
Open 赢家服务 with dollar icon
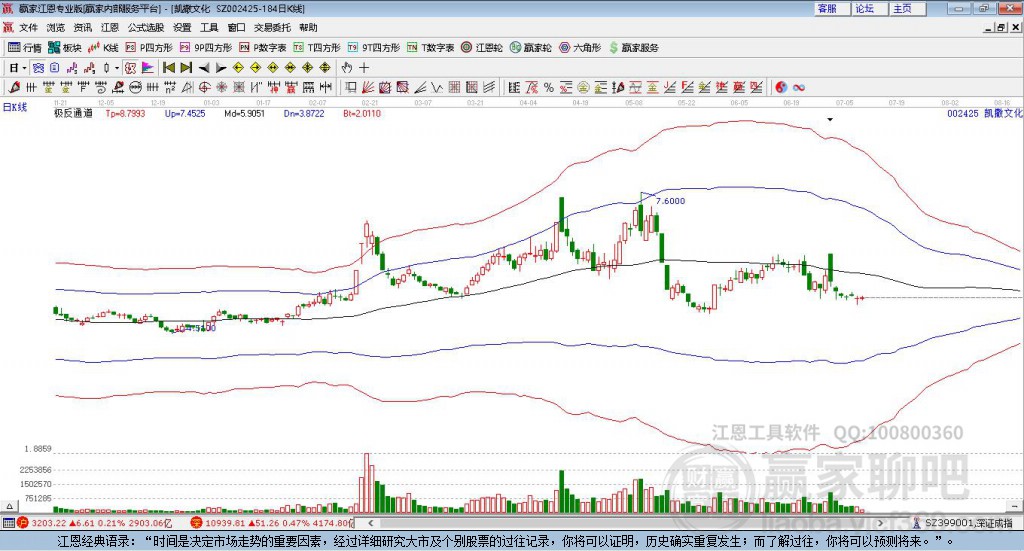click(x=633, y=48)
